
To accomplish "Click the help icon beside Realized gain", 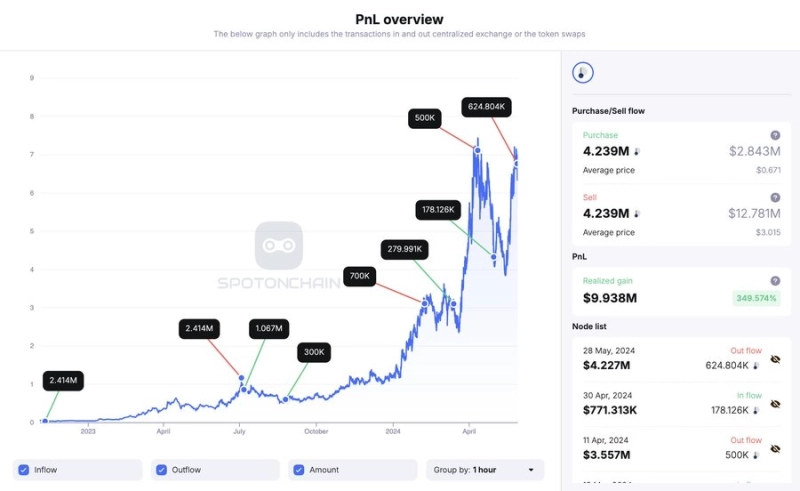I will pos(774,281).
